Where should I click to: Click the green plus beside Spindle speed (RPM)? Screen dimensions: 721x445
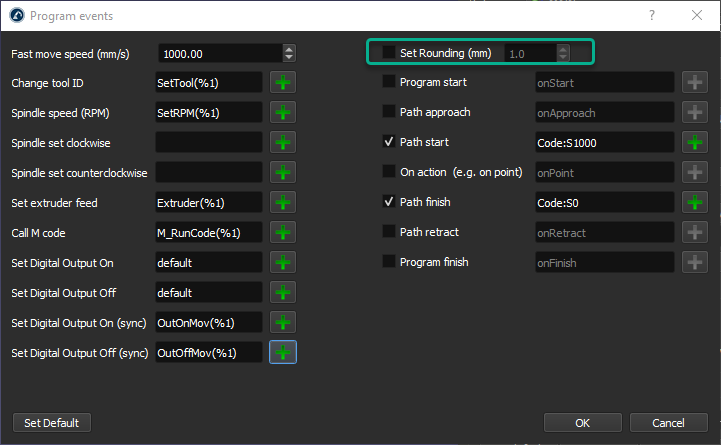click(284, 113)
